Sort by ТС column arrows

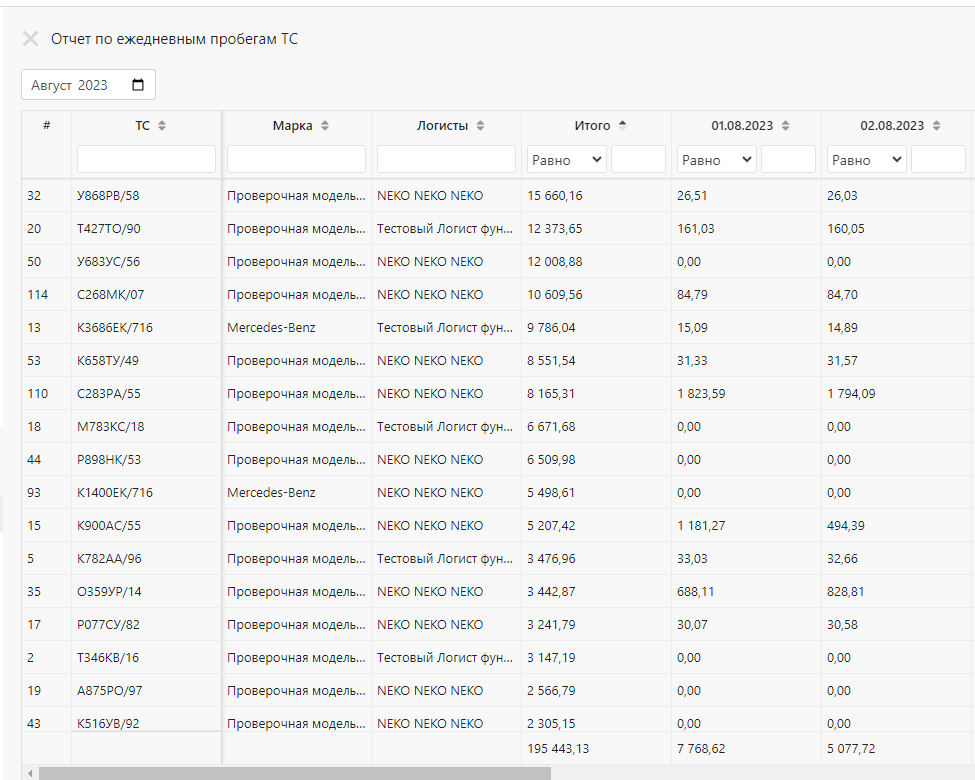point(162,126)
